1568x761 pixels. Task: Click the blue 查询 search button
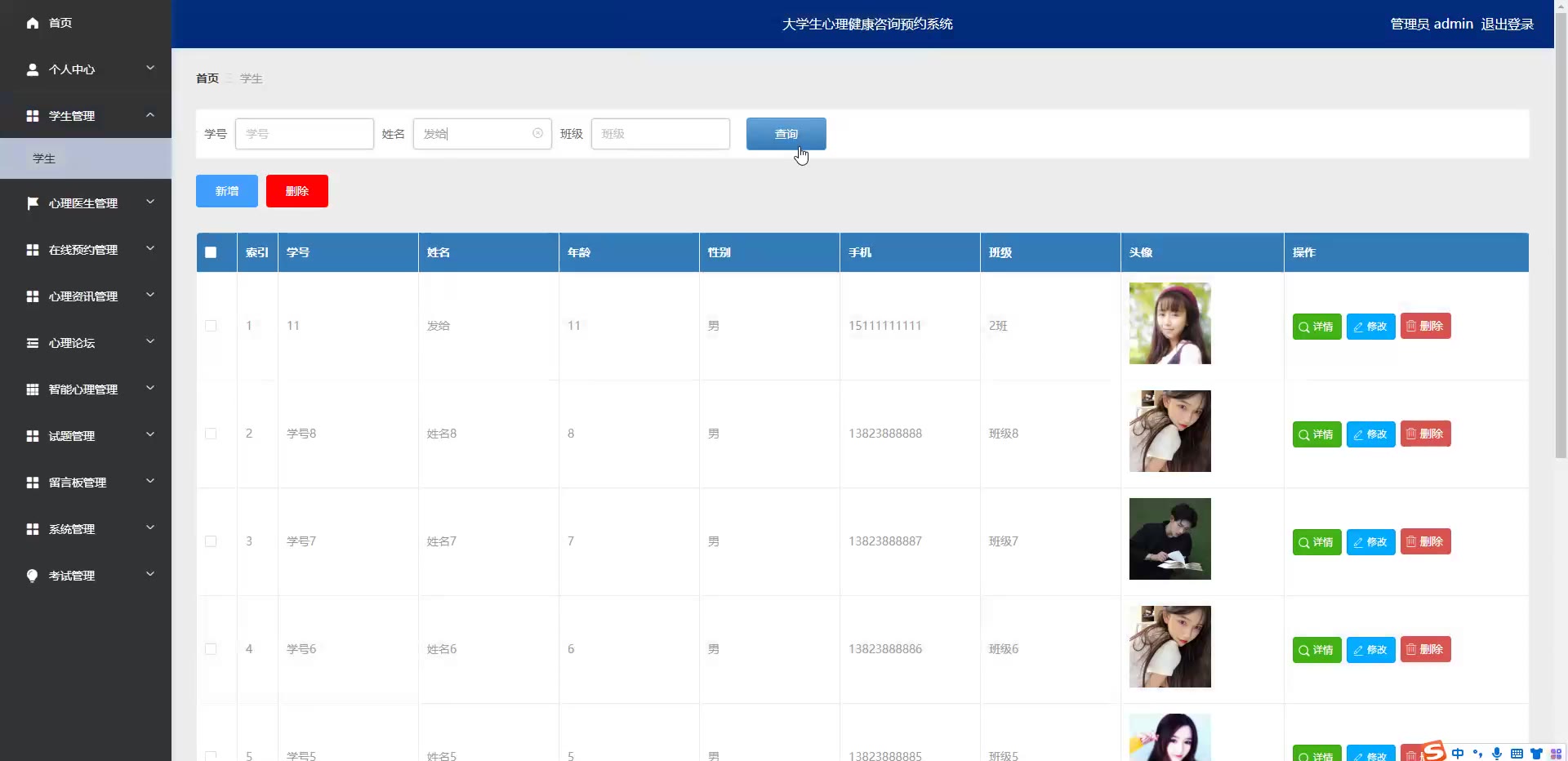[x=786, y=134]
